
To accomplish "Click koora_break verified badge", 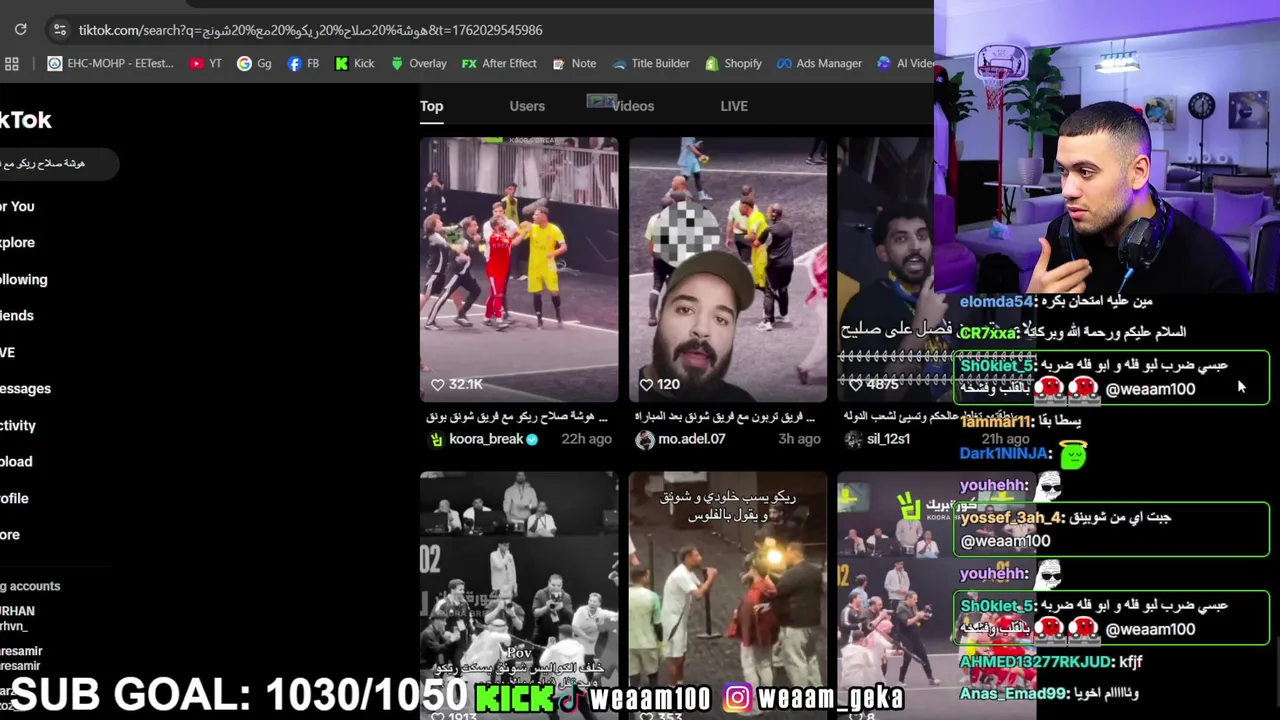I will (532, 440).
